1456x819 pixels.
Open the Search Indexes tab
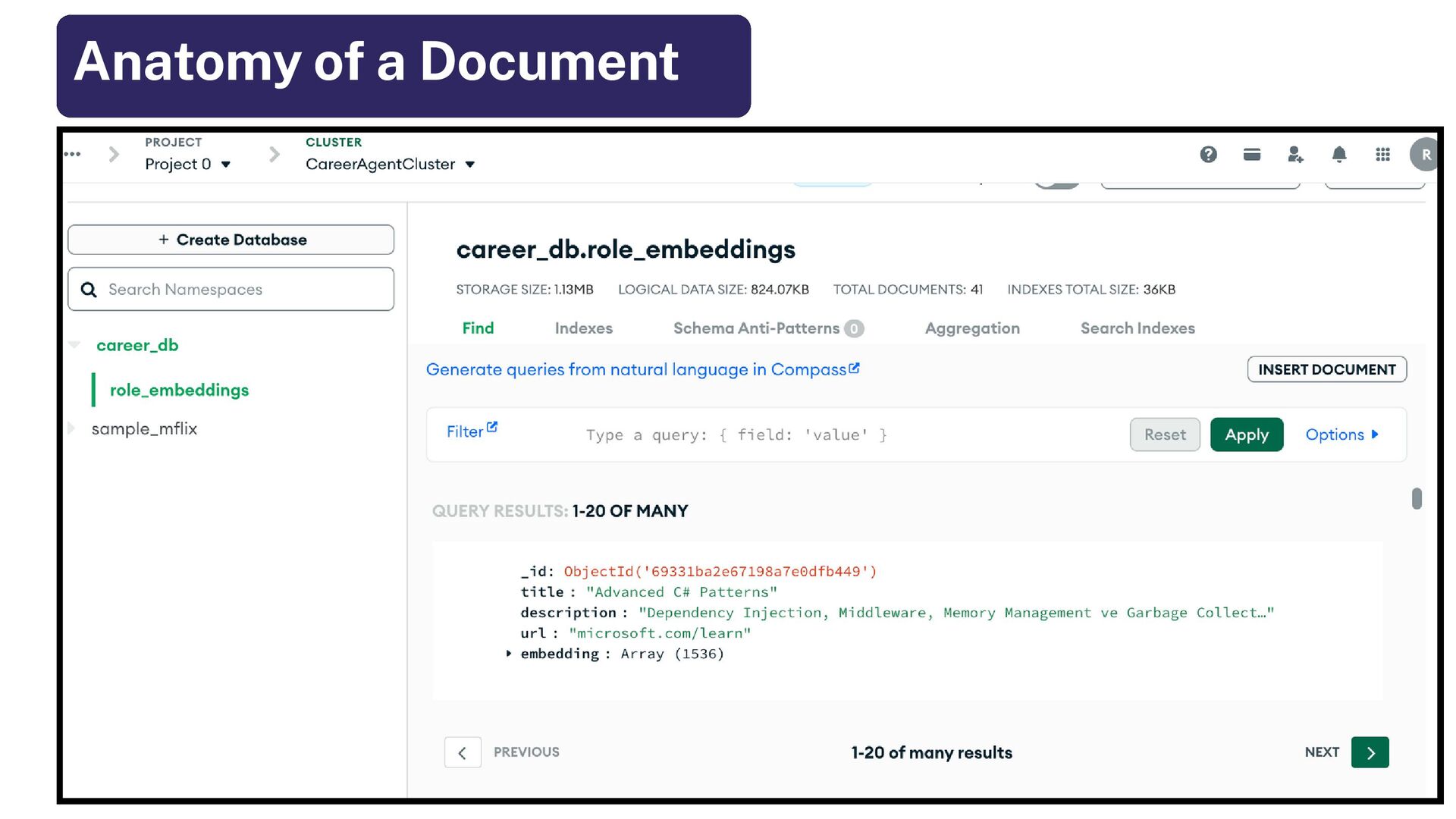coord(1137,328)
